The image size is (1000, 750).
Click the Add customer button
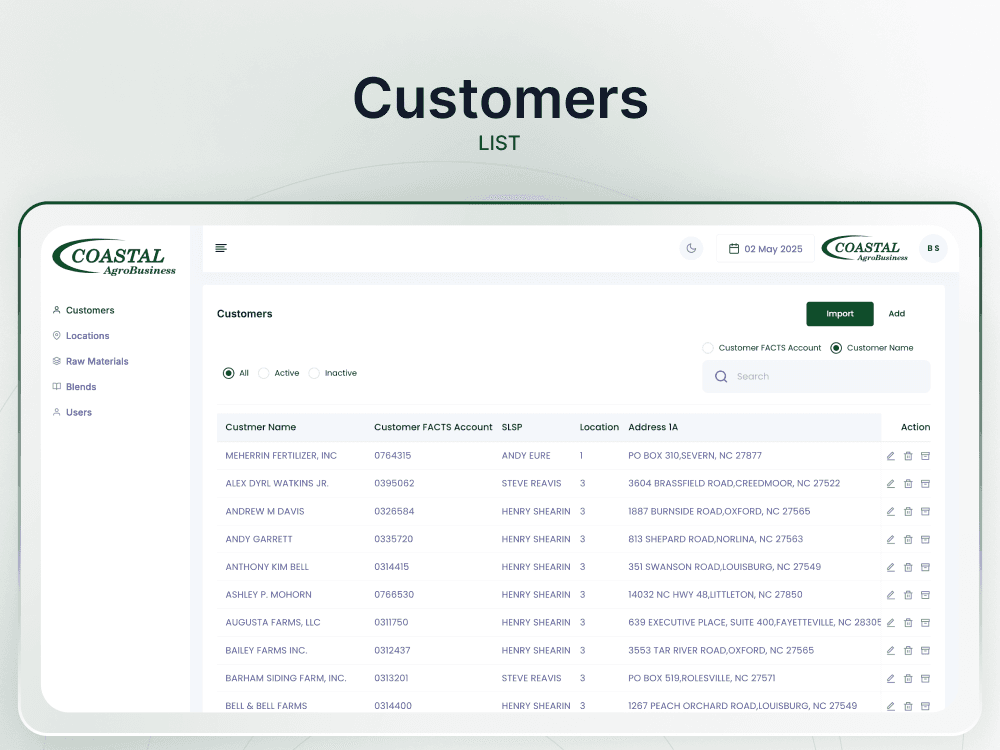pyautogui.click(x=897, y=314)
